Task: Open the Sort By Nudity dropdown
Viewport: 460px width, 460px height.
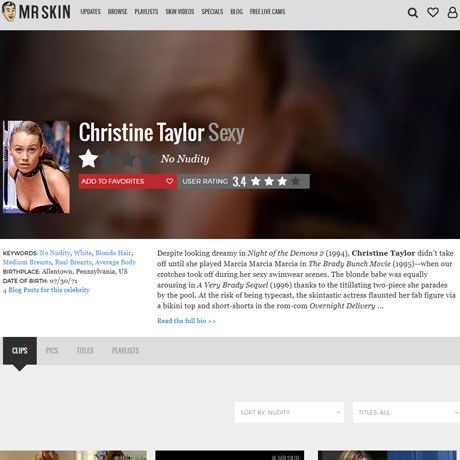Action: tap(289, 412)
